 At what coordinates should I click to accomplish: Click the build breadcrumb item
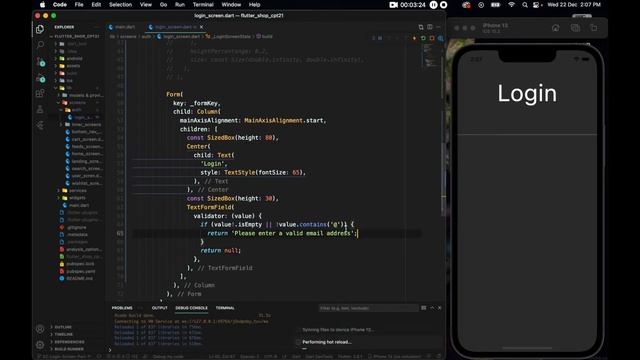click(264, 36)
